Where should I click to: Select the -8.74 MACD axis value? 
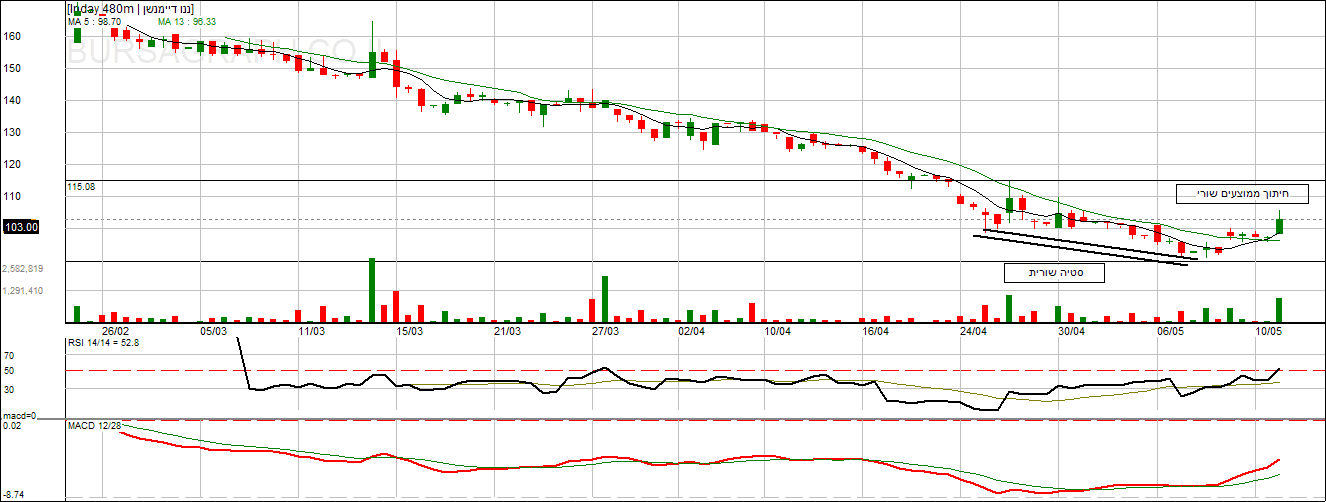pyautogui.click(x=14, y=495)
